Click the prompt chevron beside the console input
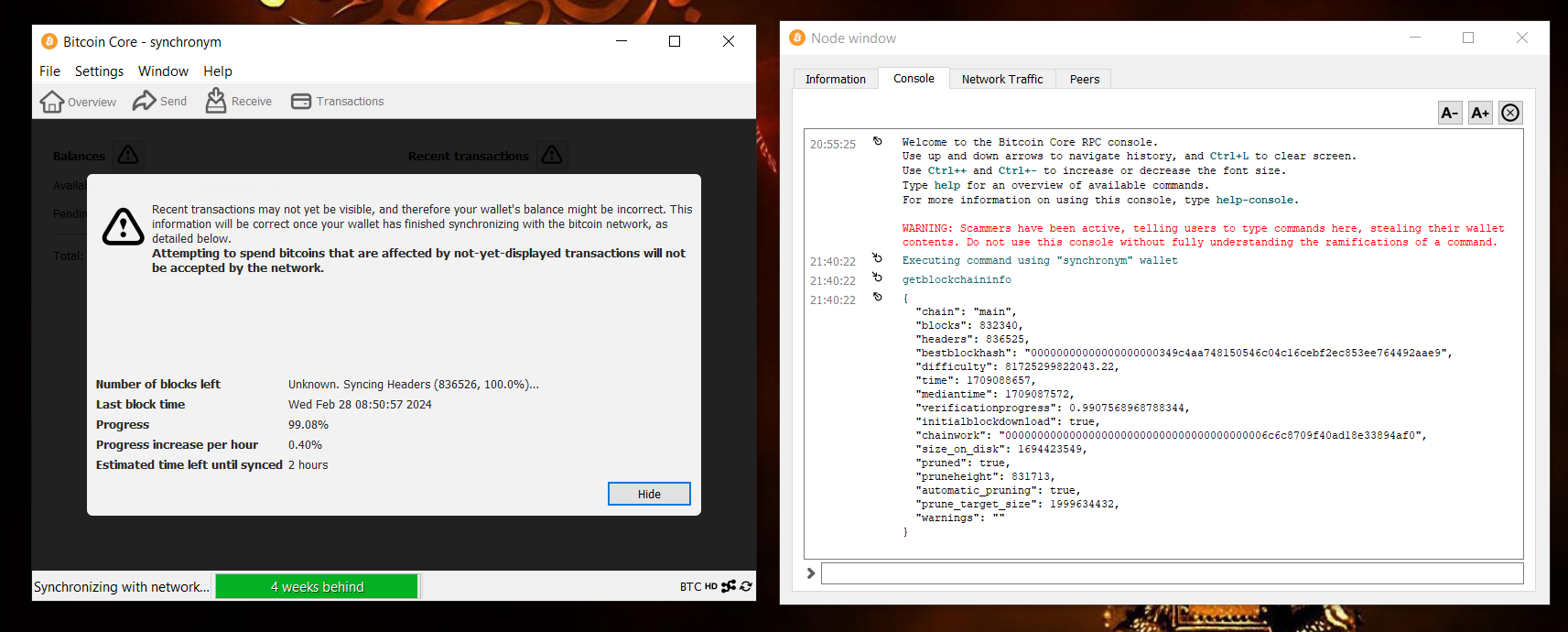 click(x=811, y=573)
